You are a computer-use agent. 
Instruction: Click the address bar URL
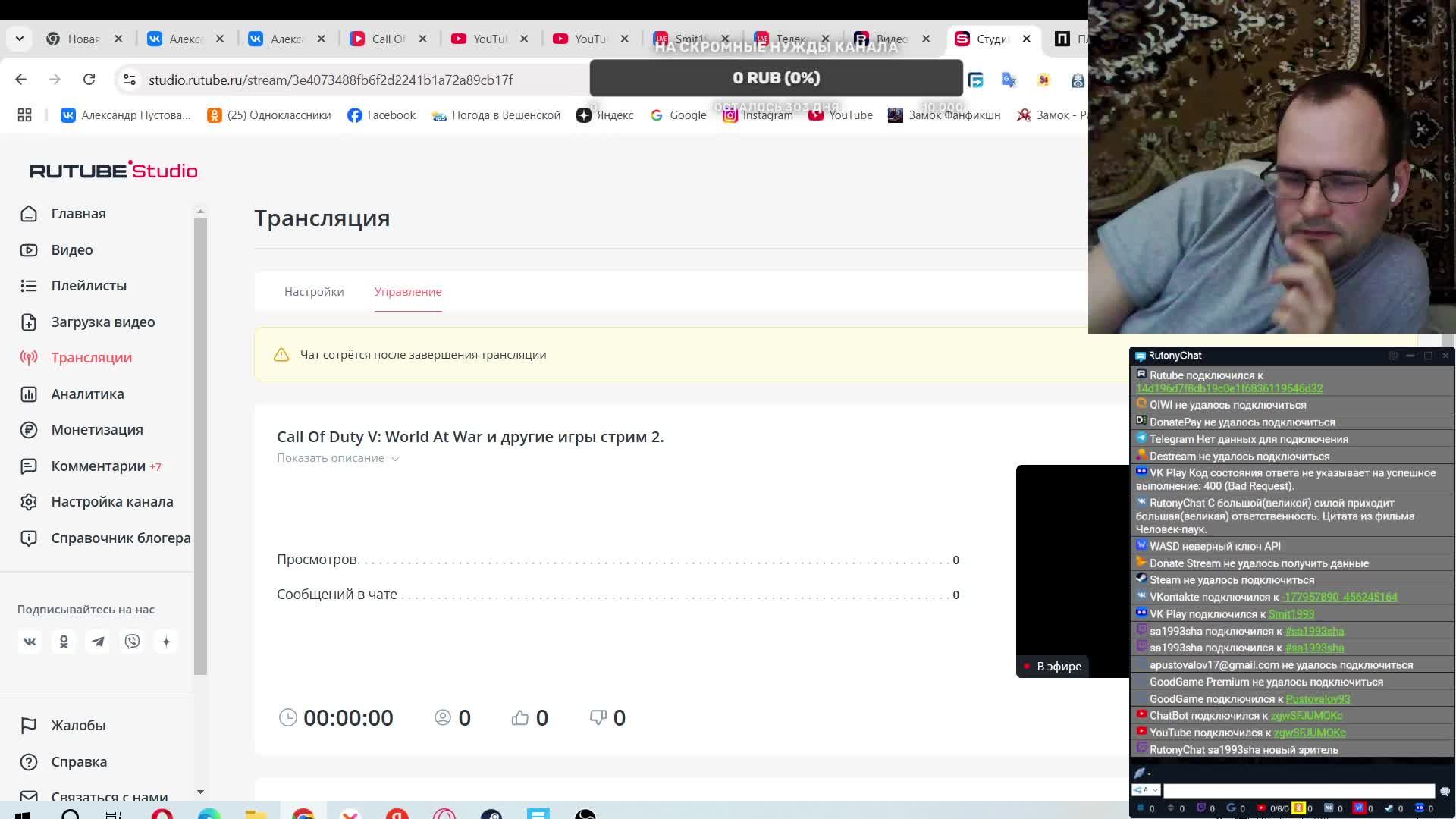pos(331,80)
